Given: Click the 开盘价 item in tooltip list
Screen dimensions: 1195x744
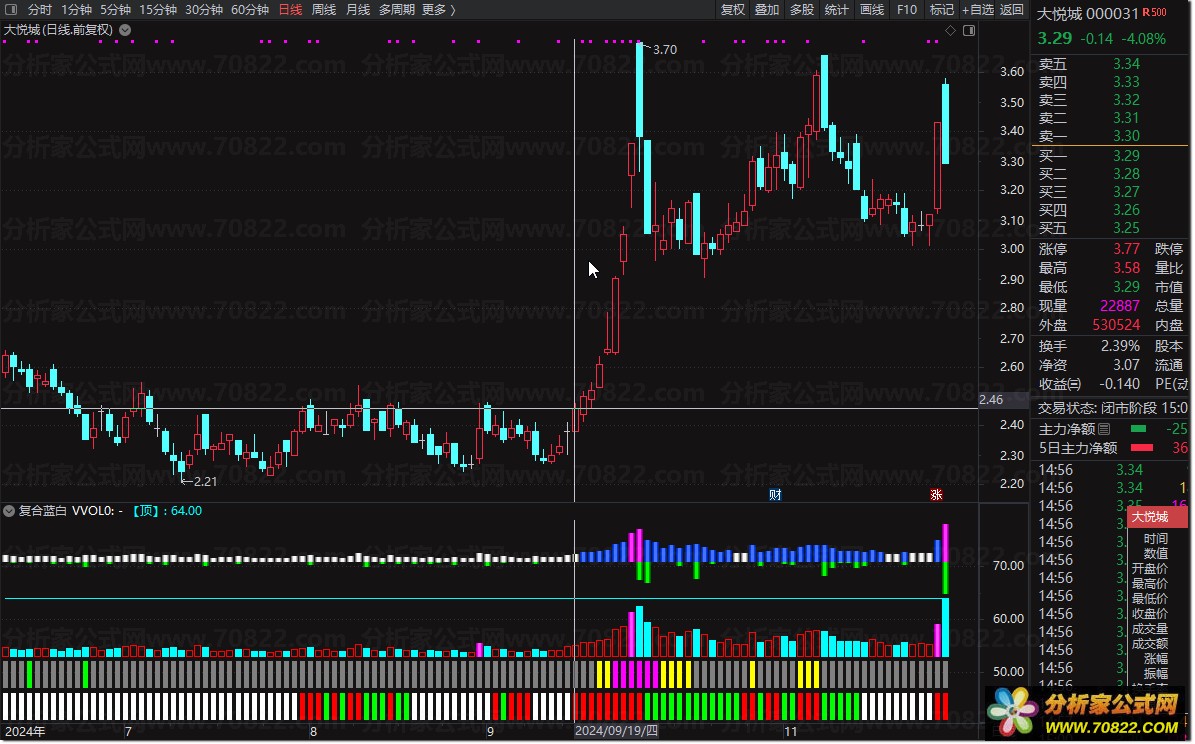Looking at the screenshot, I should [1149, 569].
